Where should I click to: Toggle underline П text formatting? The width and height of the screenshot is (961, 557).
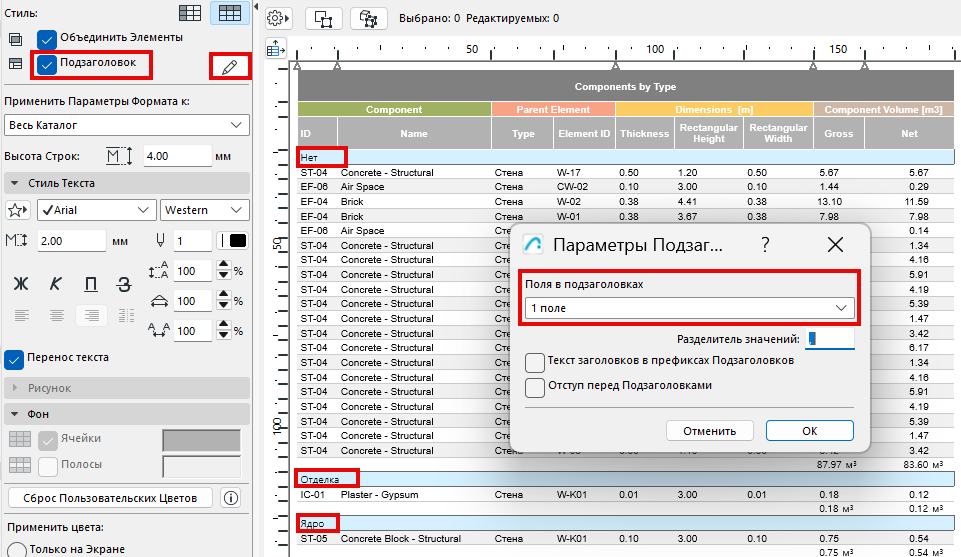[x=91, y=283]
